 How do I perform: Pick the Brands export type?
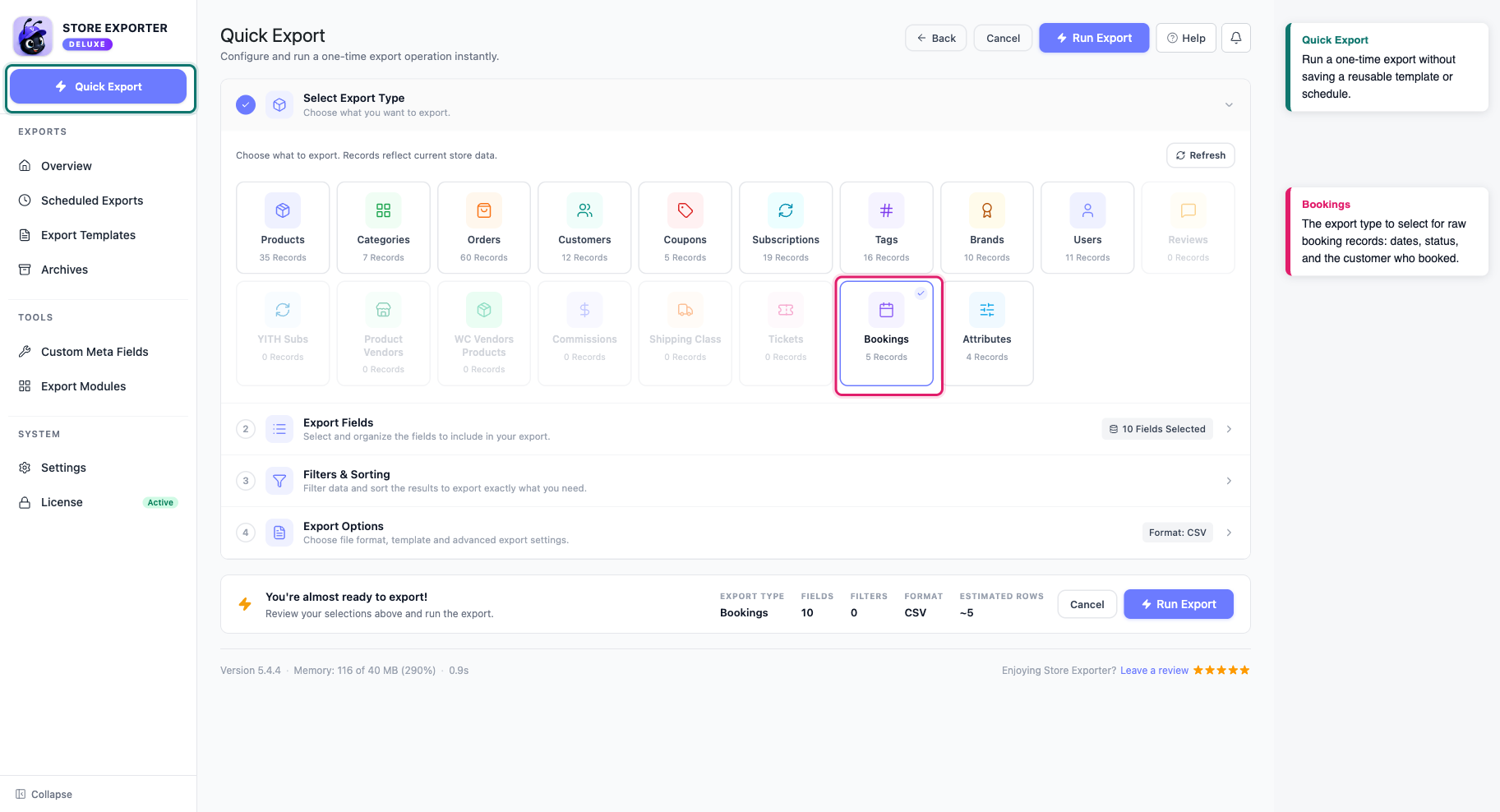(986, 228)
